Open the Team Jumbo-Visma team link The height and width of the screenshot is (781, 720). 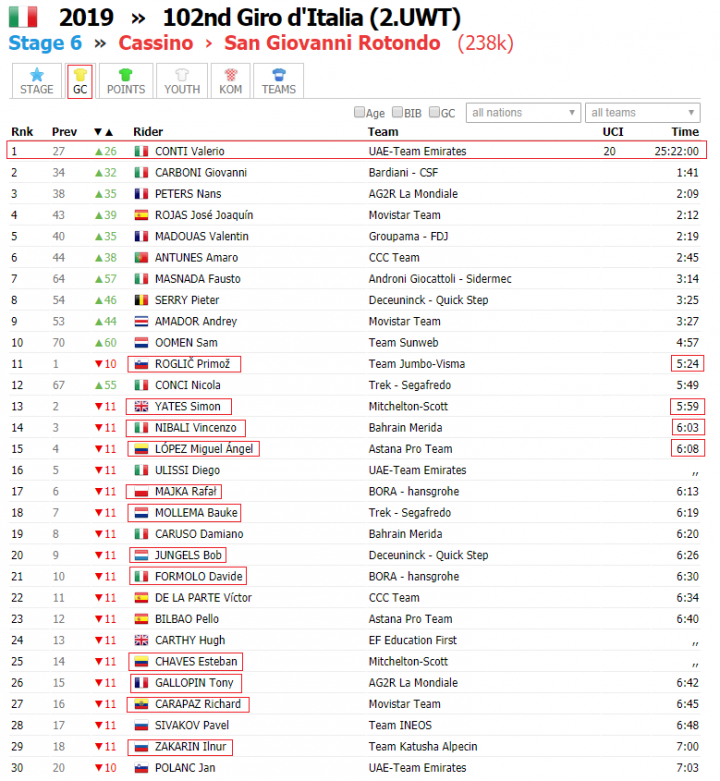(x=417, y=364)
